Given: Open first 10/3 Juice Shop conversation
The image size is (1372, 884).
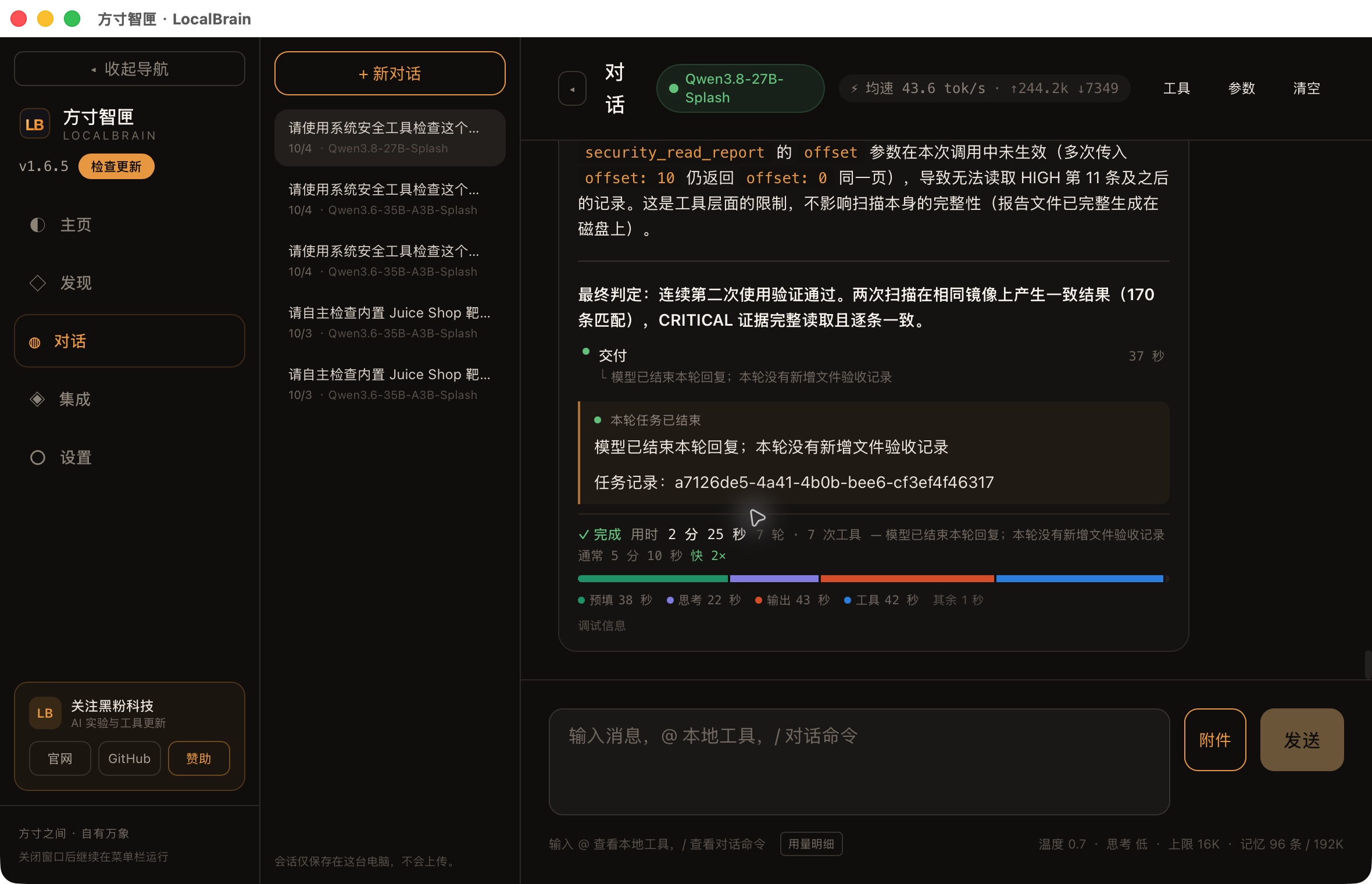Looking at the screenshot, I should 390,323.
